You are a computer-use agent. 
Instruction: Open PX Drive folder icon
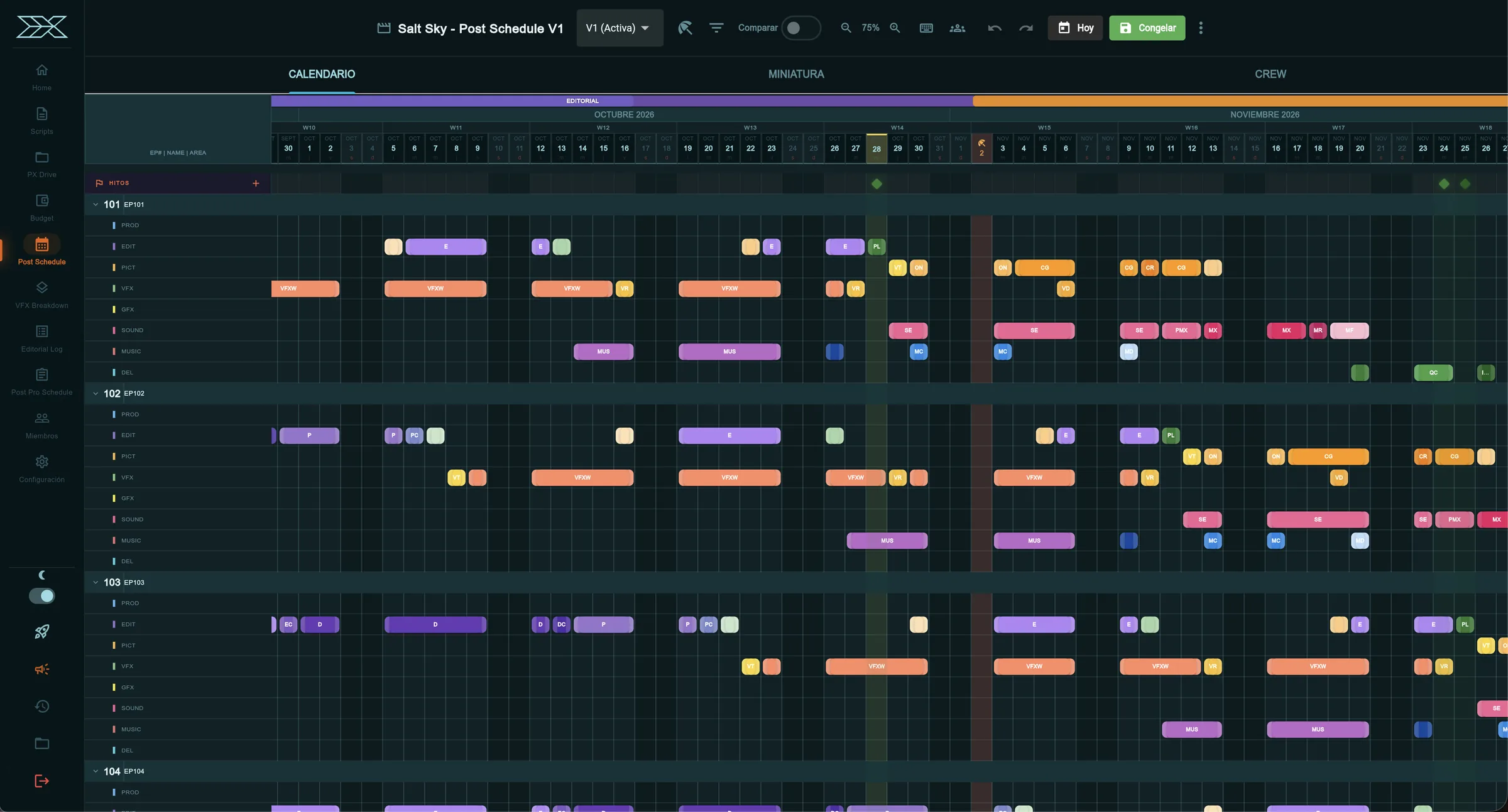pyautogui.click(x=41, y=157)
